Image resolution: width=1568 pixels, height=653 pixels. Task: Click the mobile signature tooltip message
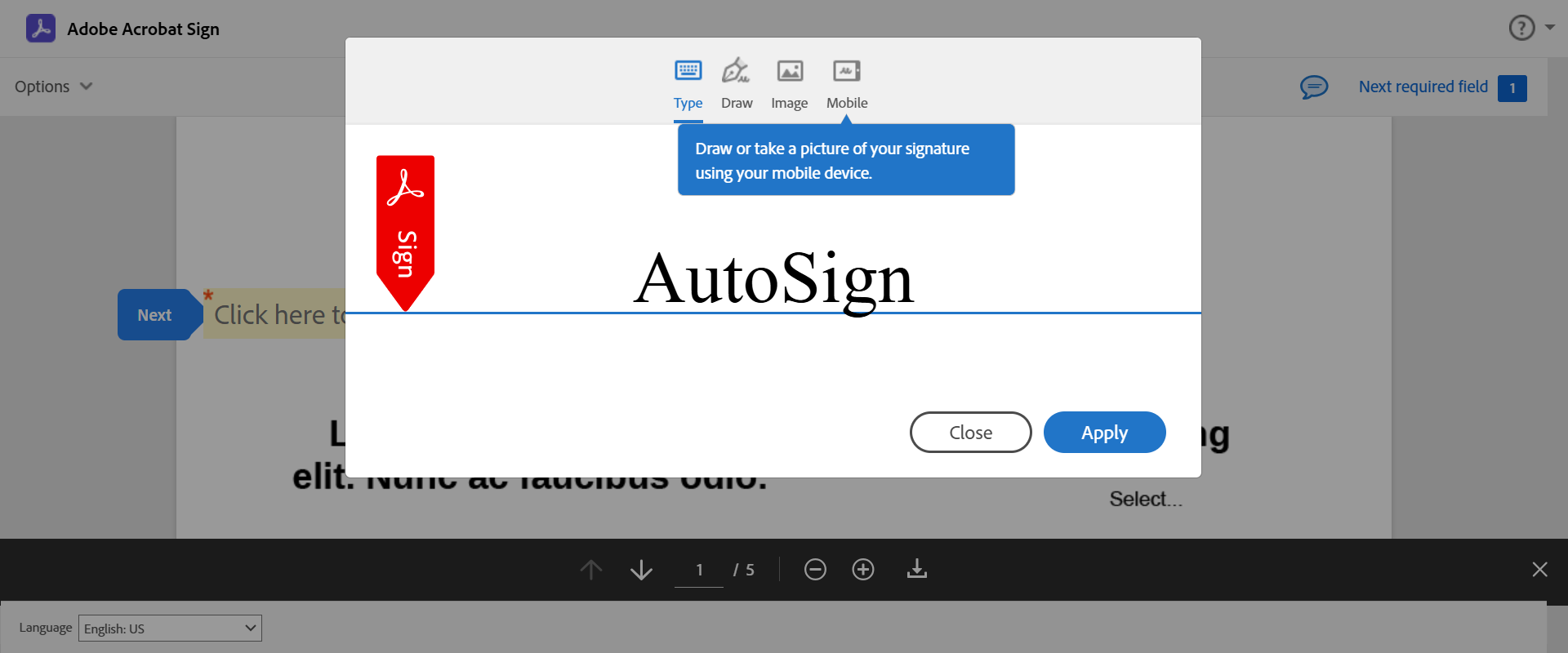pyautogui.click(x=846, y=160)
